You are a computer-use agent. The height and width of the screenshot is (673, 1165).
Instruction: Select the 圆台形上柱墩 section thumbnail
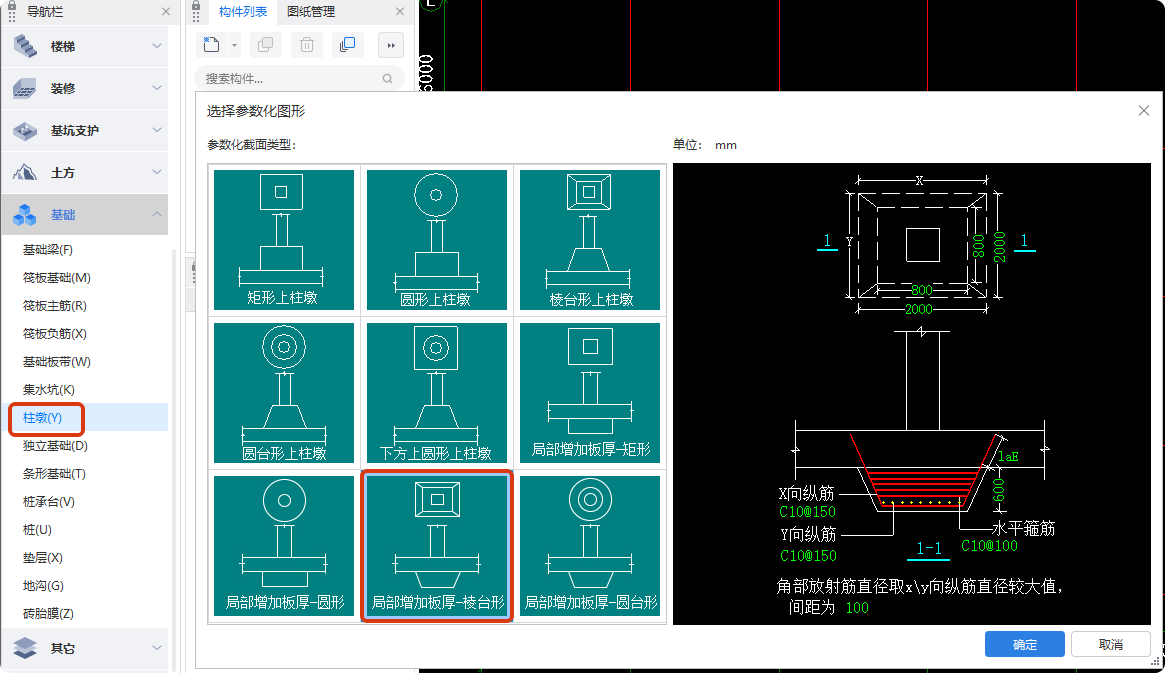284,393
